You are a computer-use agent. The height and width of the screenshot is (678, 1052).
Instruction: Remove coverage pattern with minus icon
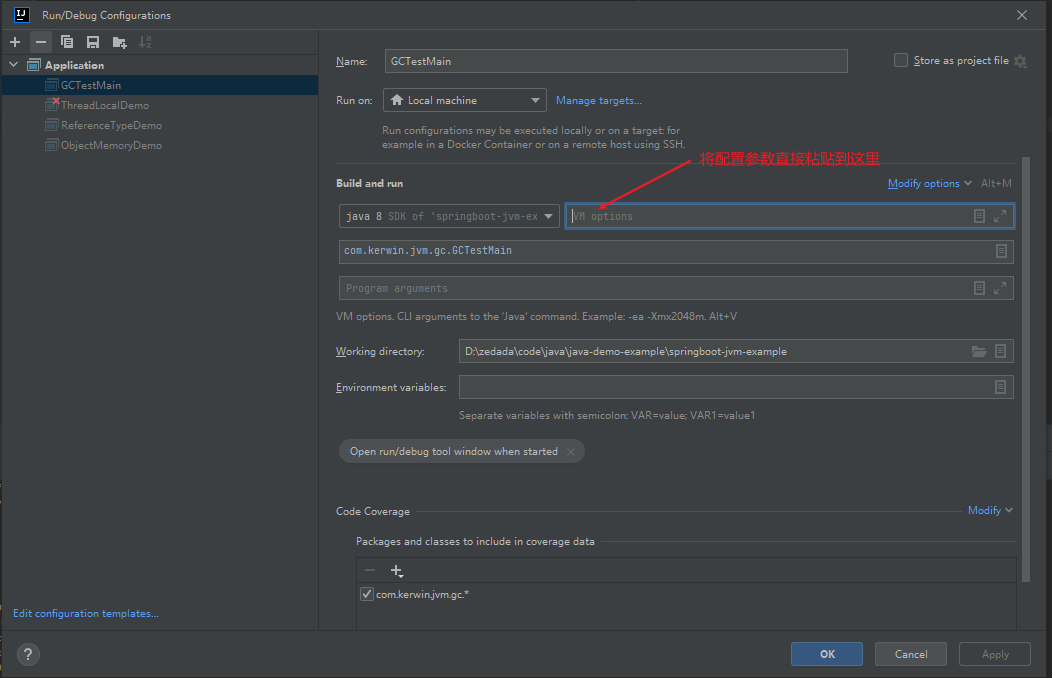(370, 571)
